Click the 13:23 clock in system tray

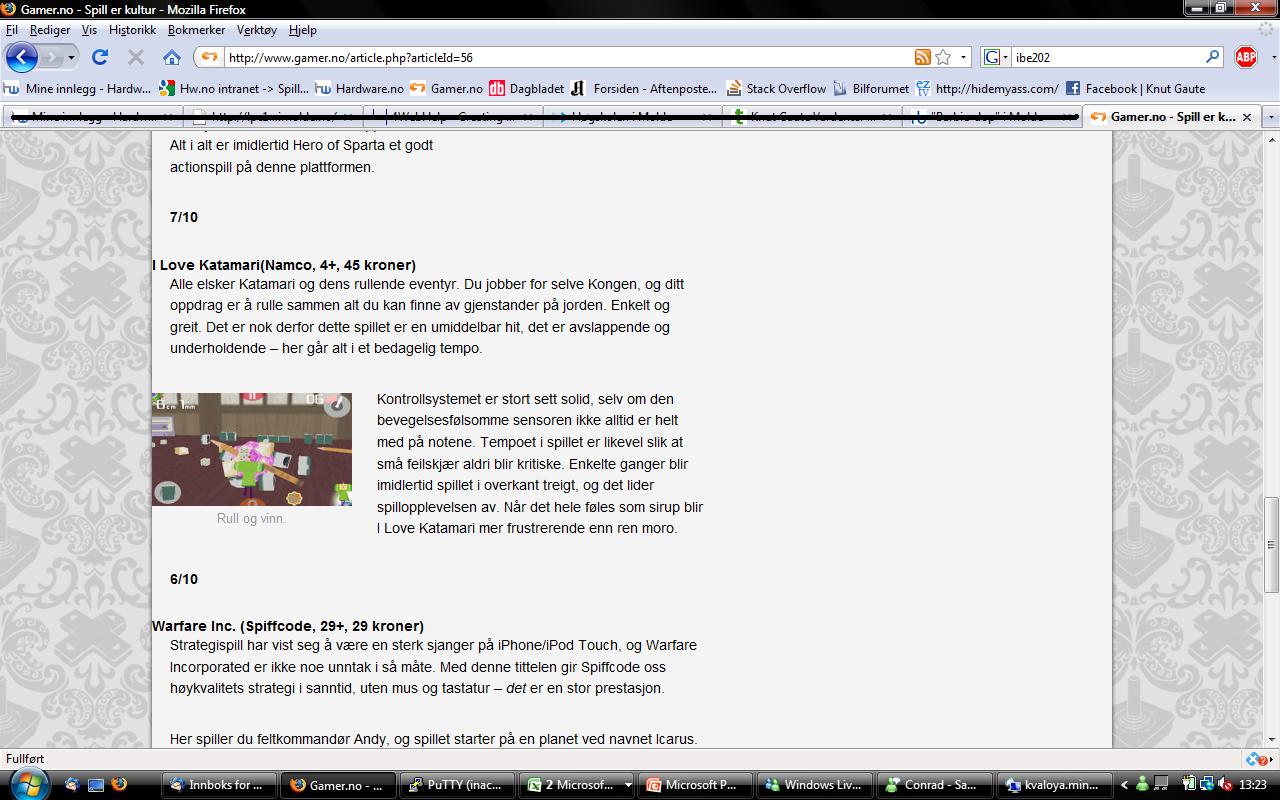pos(1254,785)
